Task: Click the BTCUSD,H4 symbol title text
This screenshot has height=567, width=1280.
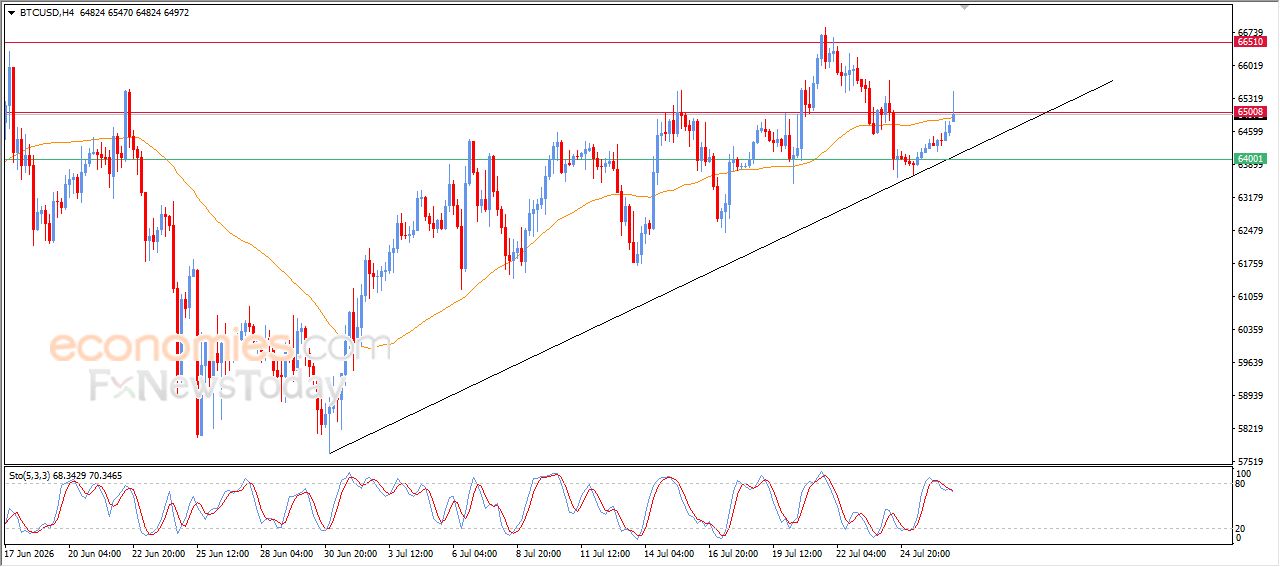Action: (x=47, y=13)
